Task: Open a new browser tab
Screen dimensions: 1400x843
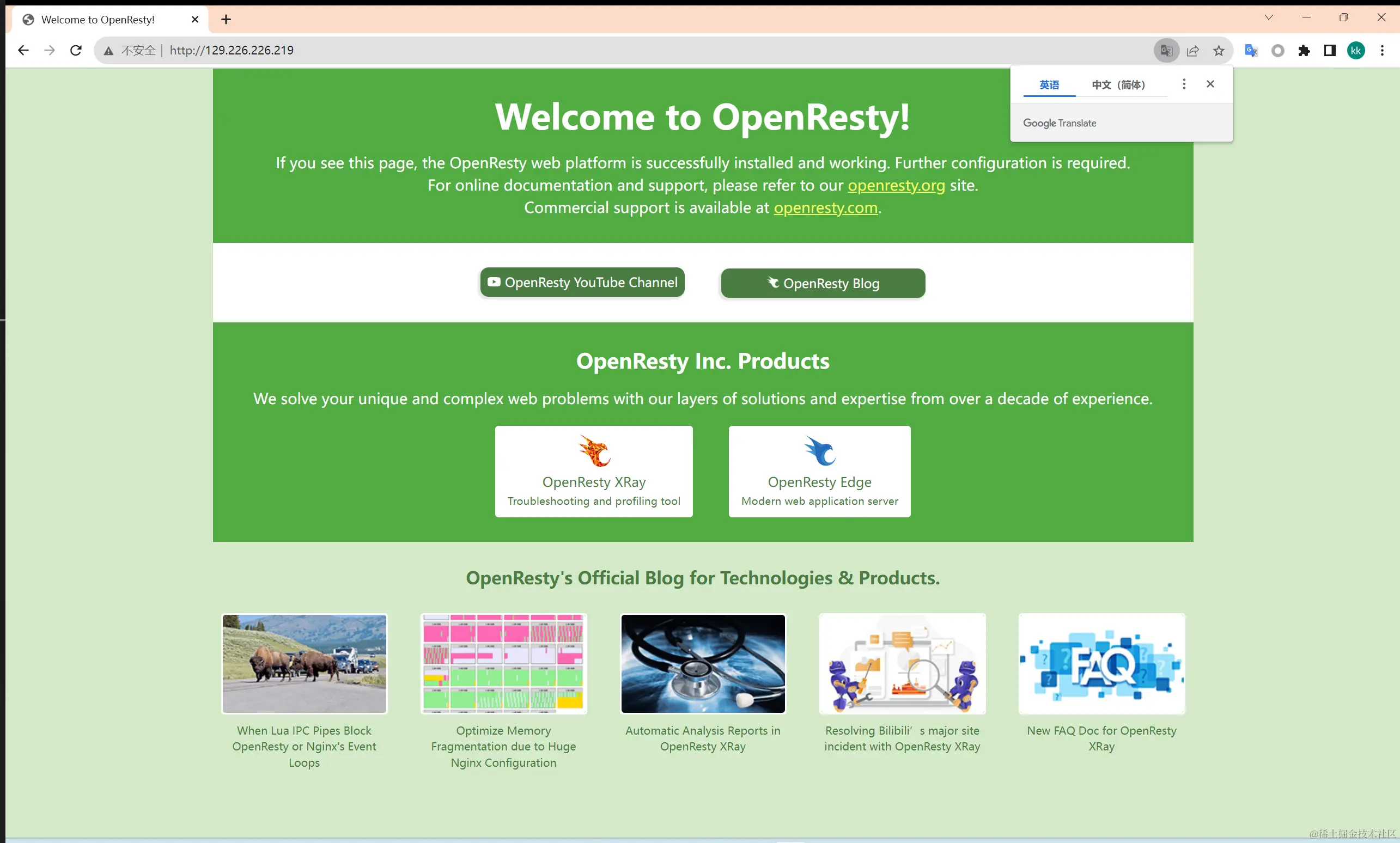Action: (x=226, y=19)
